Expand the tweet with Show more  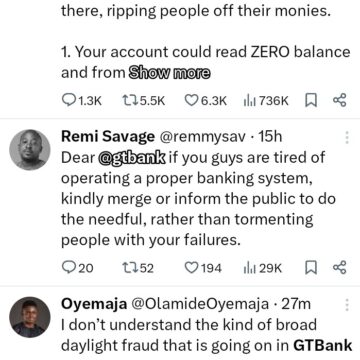[170, 73]
